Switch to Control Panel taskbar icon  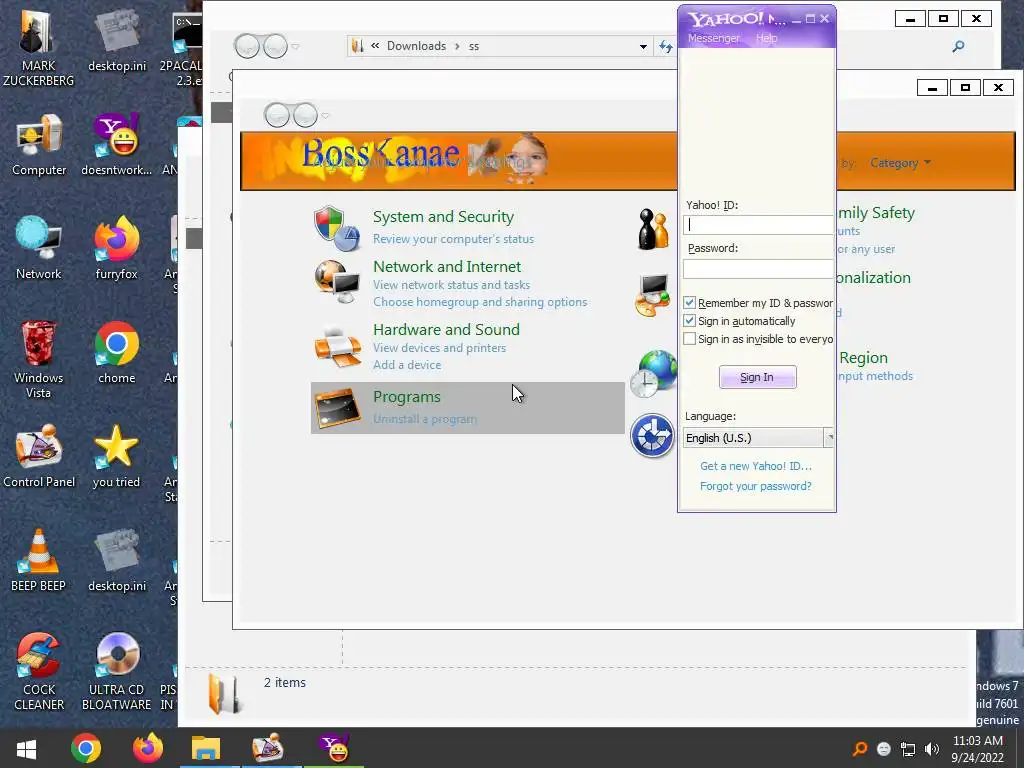268,748
